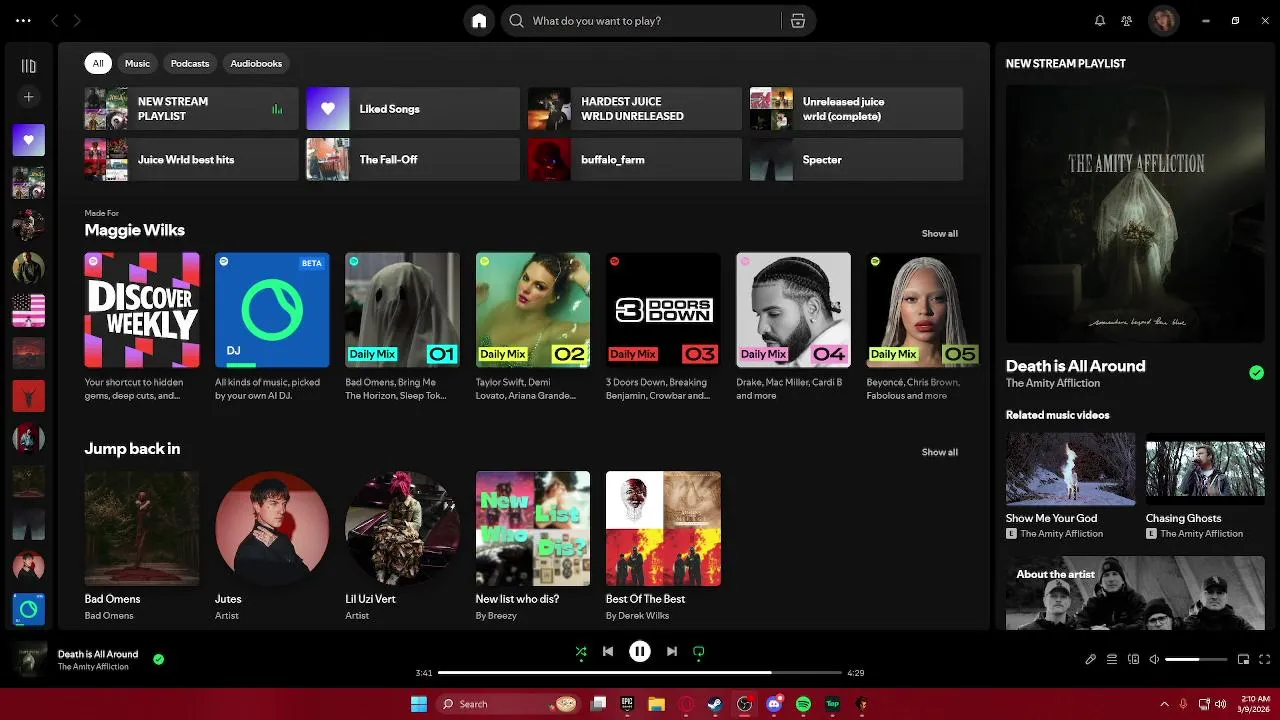Screen dimensions: 1280x720
Task: Open Liked Songs heart icon in sidebar
Action: 29,140
